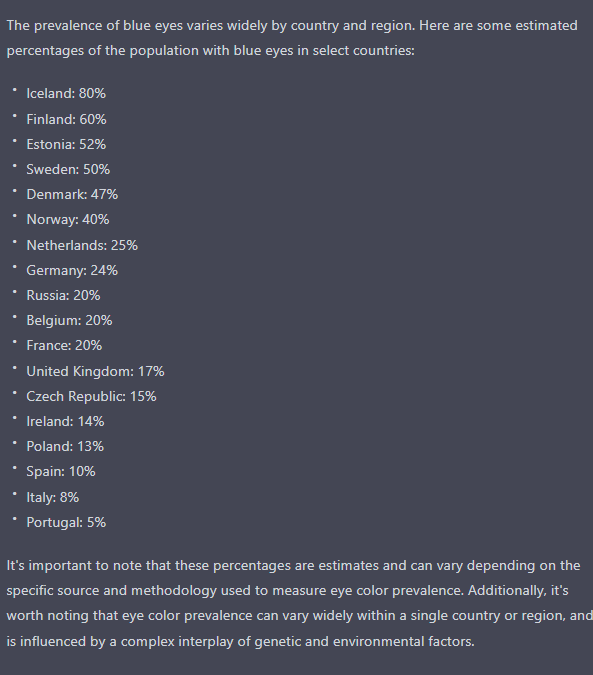Select the Portugal: 5% entry
The width and height of the screenshot is (593, 675).
pyautogui.click(x=66, y=523)
